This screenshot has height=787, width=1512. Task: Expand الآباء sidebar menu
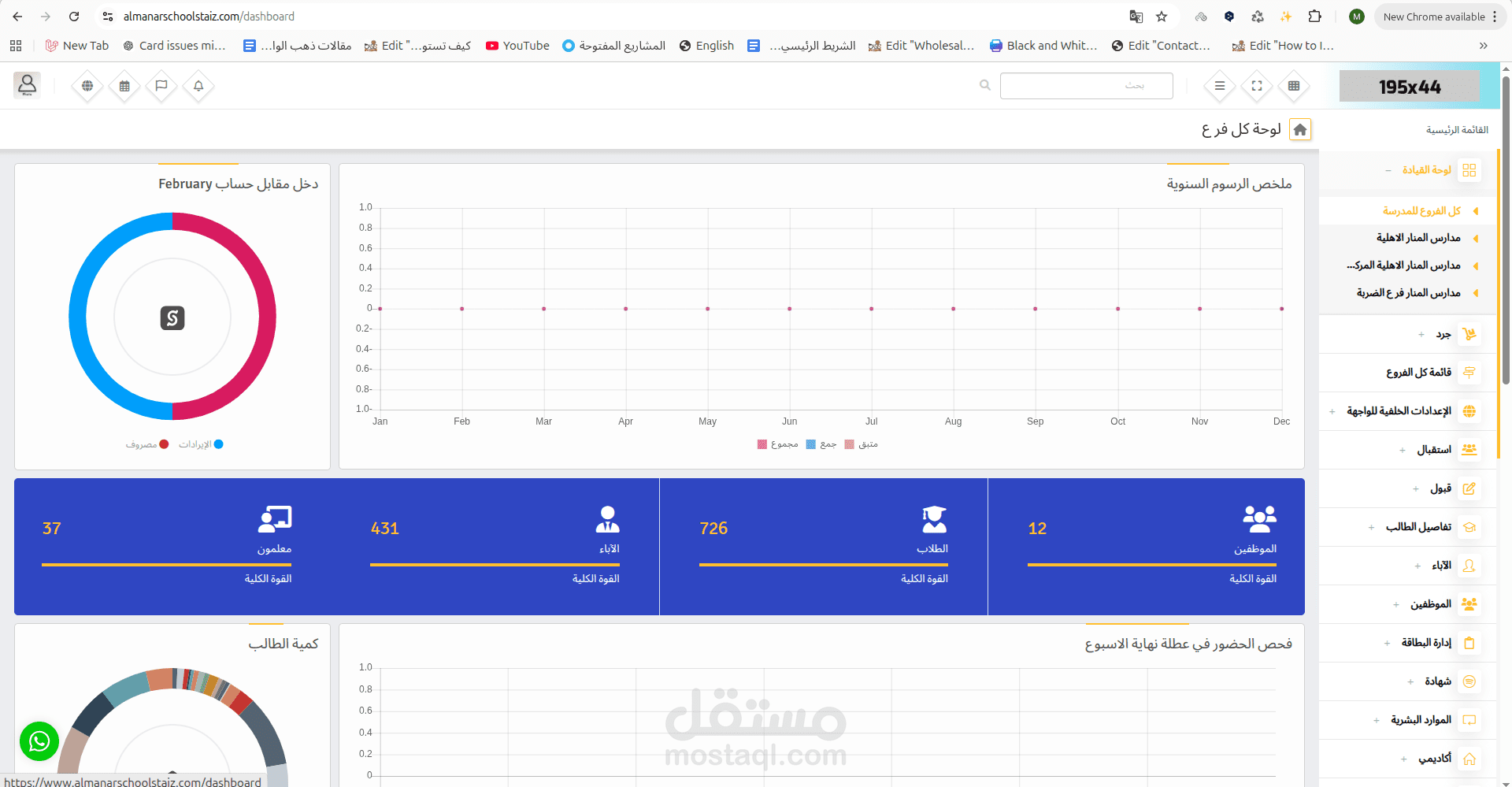pyautogui.click(x=1417, y=566)
